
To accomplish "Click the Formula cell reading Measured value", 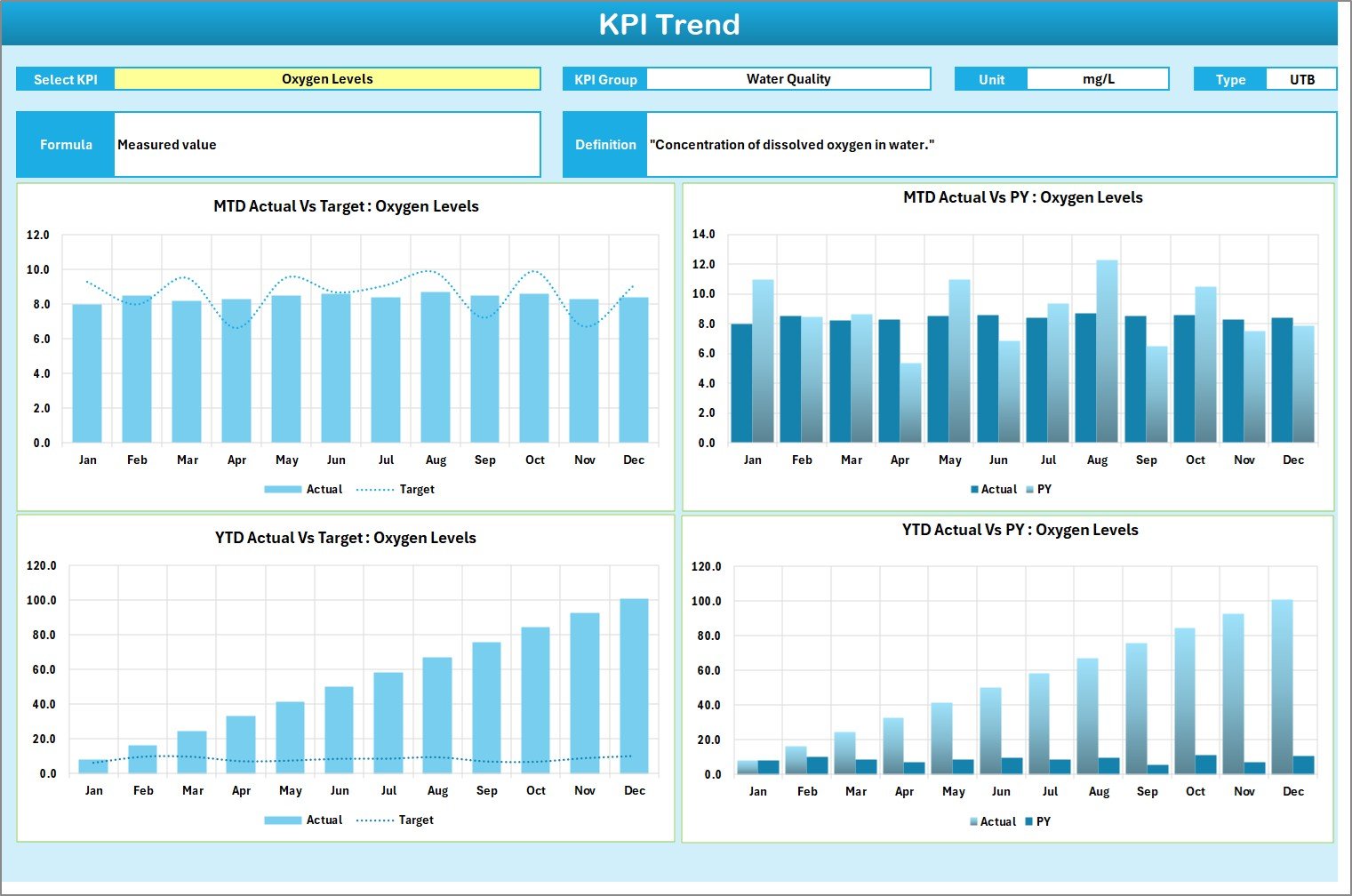I will [326, 145].
